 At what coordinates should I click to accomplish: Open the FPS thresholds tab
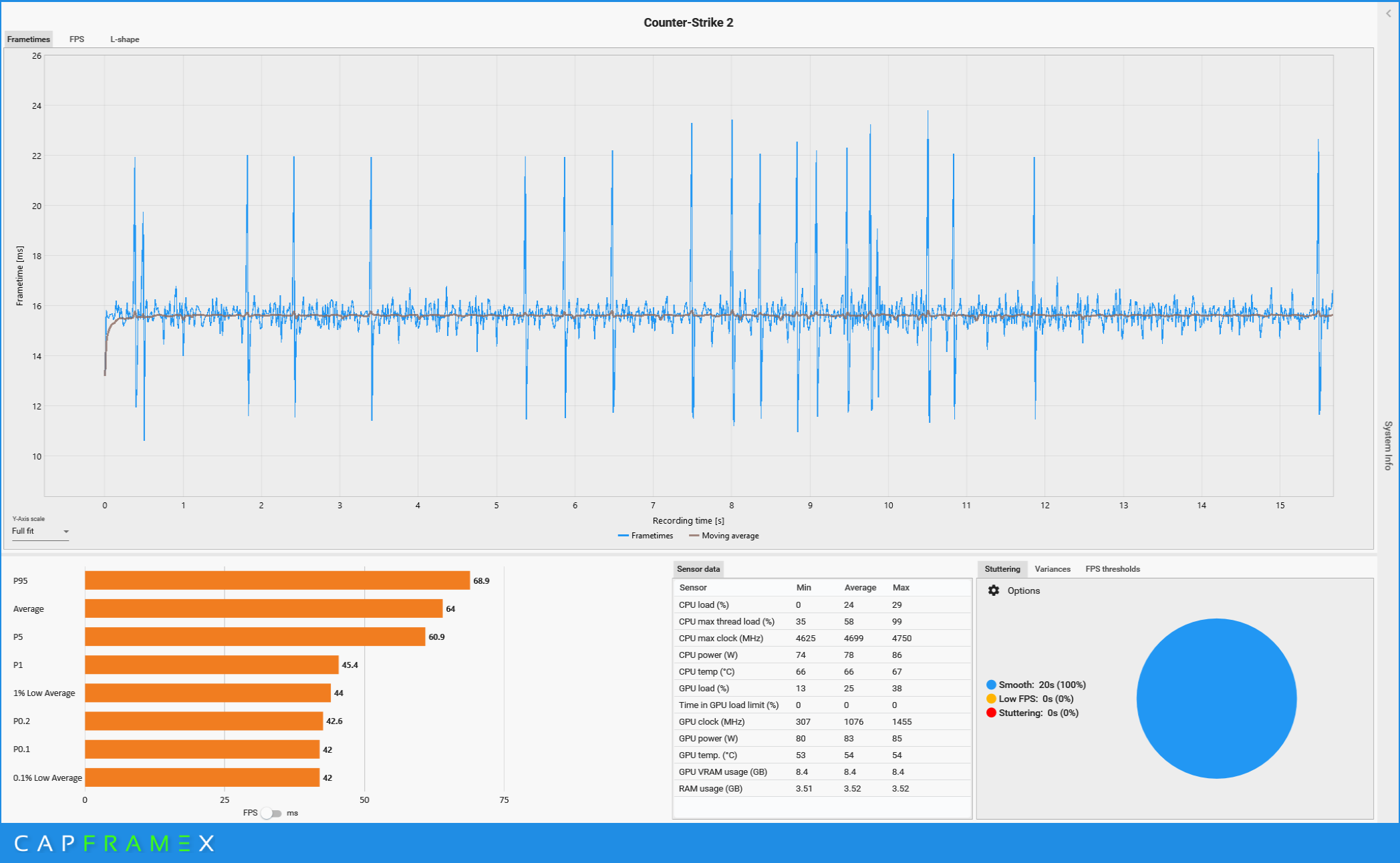(x=1112, y=569)
